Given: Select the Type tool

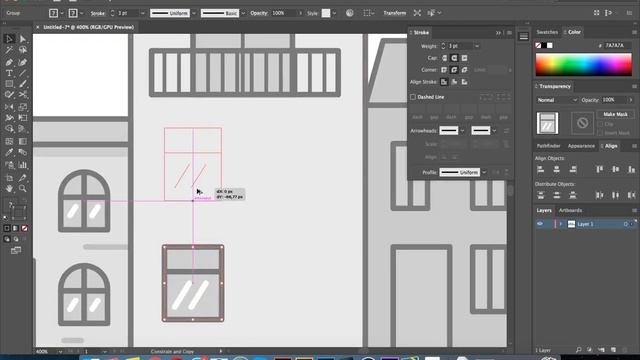Looking at the screenshot, I should point(9,73).
